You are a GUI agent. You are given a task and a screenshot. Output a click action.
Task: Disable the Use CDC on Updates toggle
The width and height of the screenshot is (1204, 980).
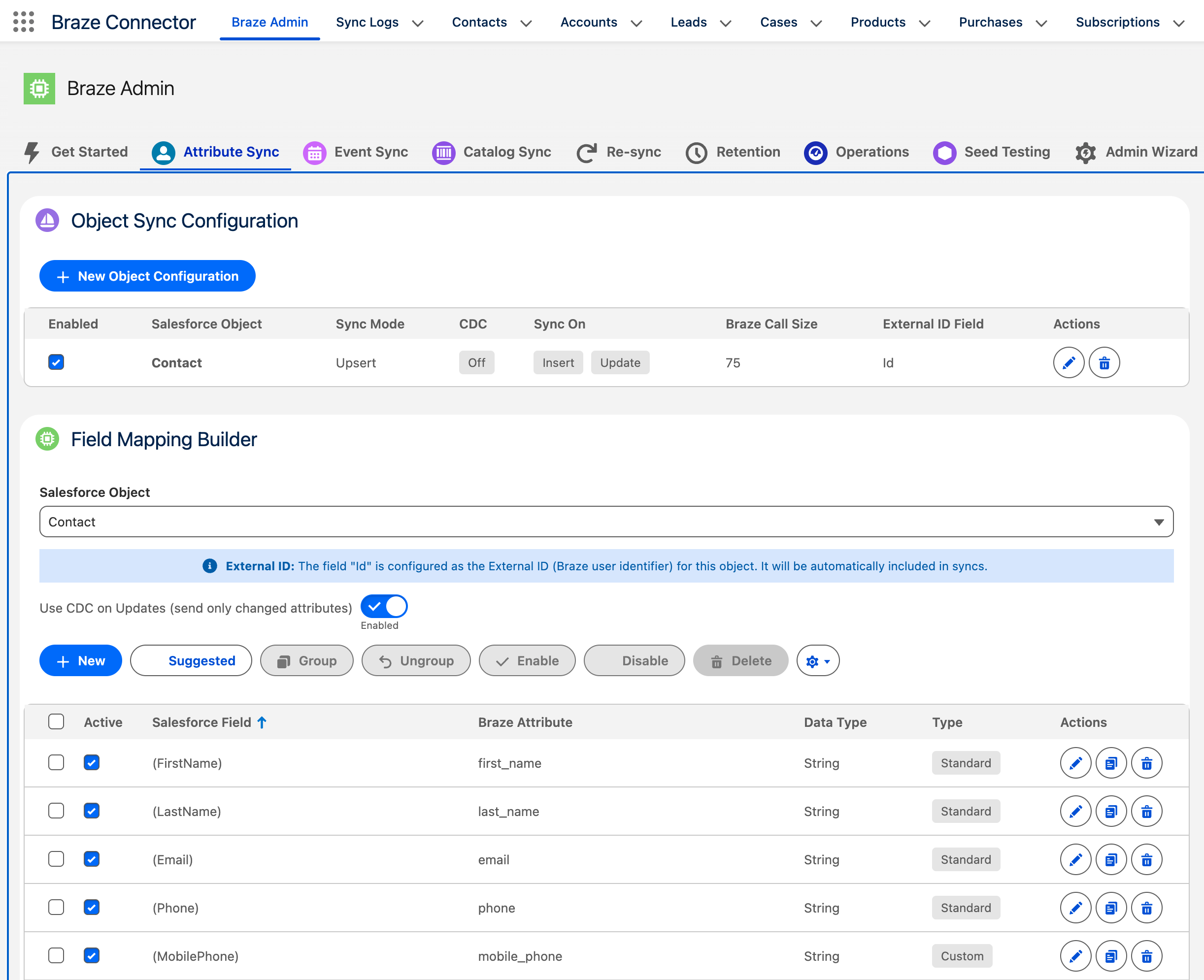tap(384, 606)
